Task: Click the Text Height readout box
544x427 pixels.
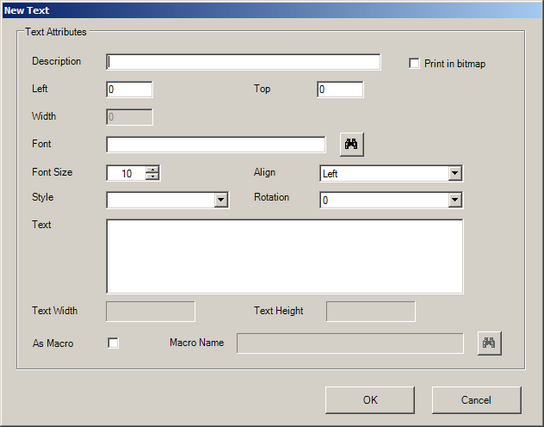Action: 371,311
